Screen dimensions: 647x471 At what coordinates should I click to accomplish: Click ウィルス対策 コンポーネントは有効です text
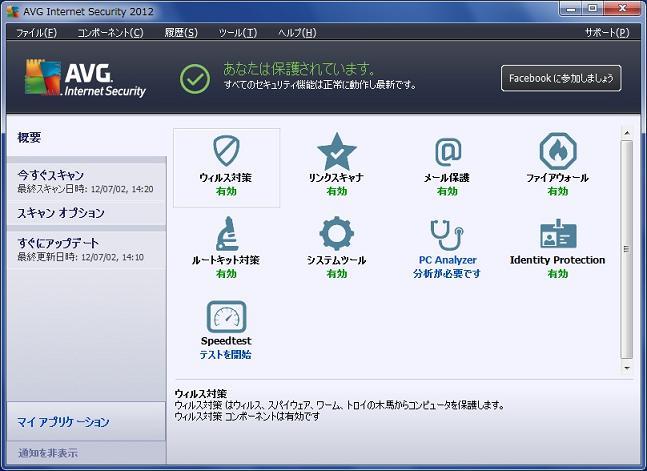click(247, 416)
